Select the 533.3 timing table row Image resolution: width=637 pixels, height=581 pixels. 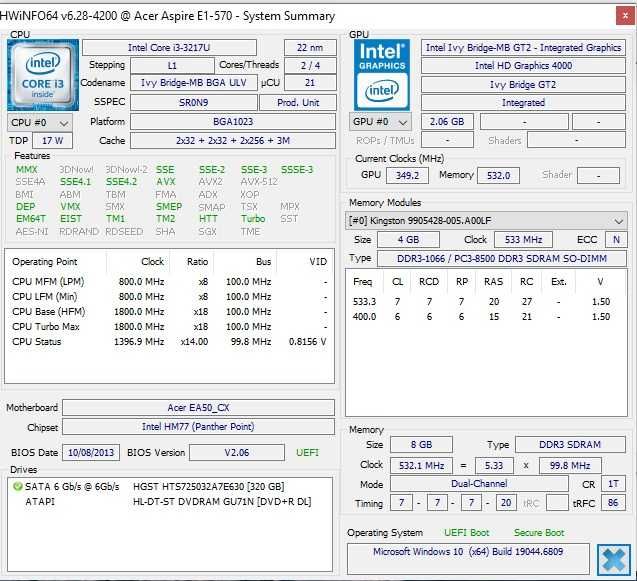[486, 301]
